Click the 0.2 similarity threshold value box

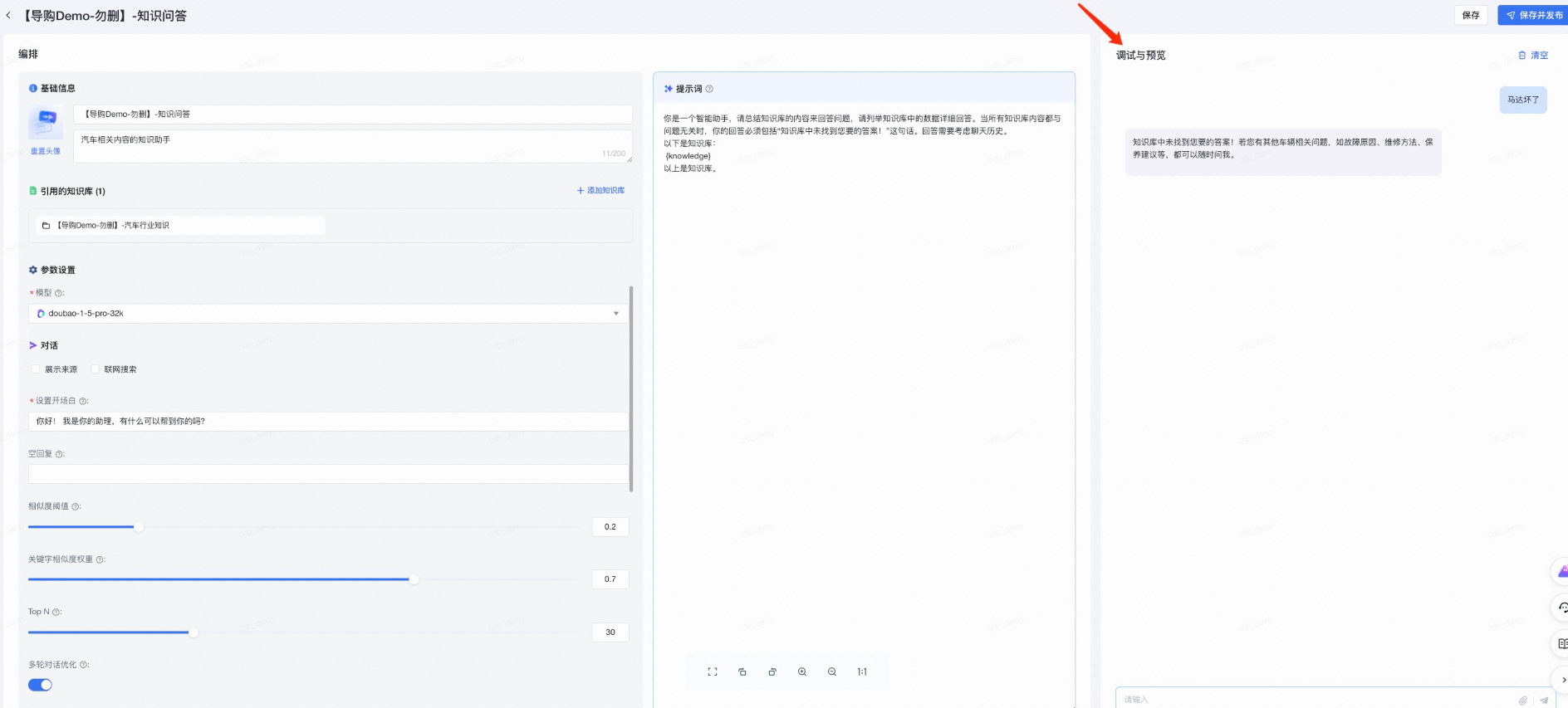coord(610,527)
